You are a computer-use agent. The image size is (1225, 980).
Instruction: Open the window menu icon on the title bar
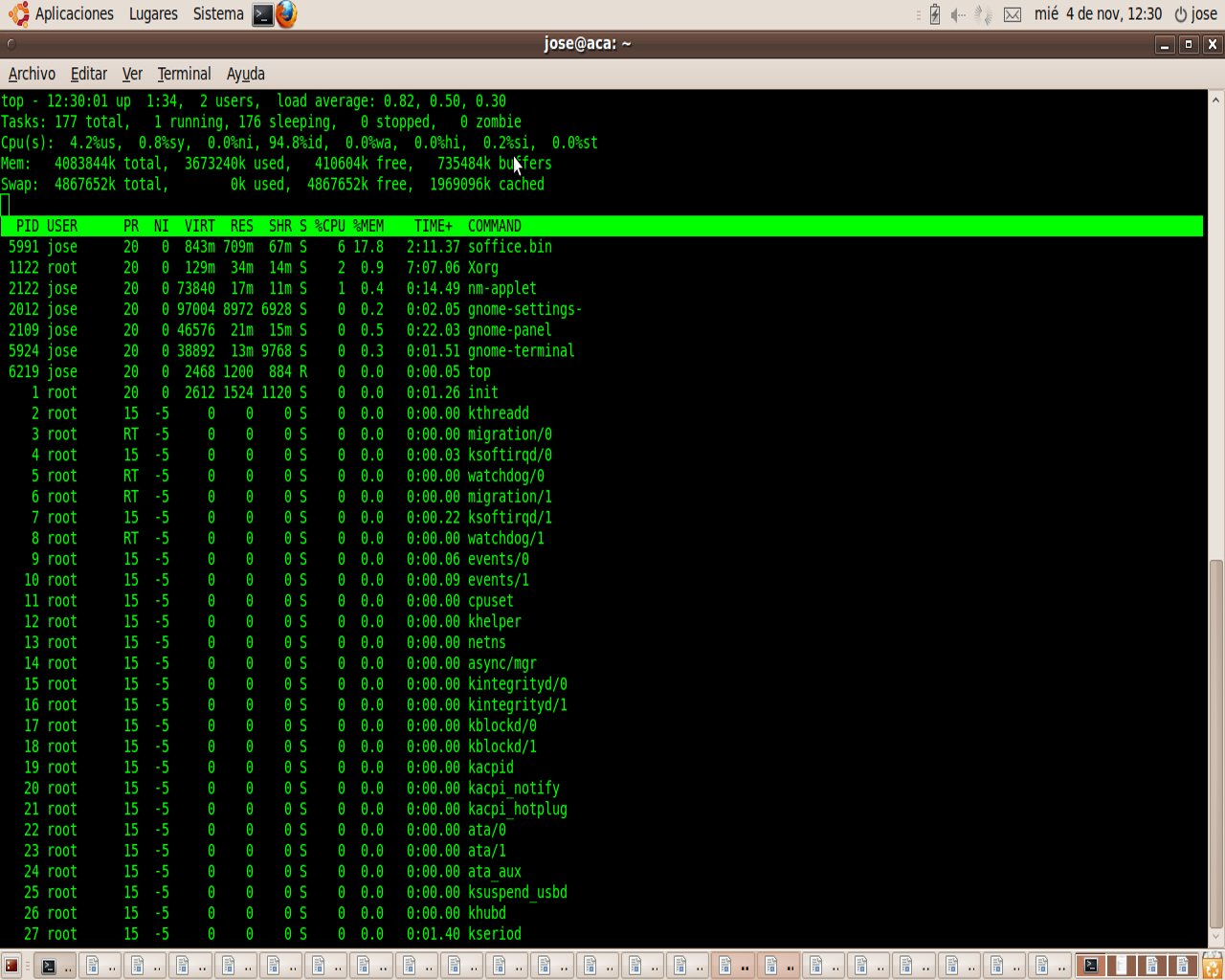click(x=11, y=44)
